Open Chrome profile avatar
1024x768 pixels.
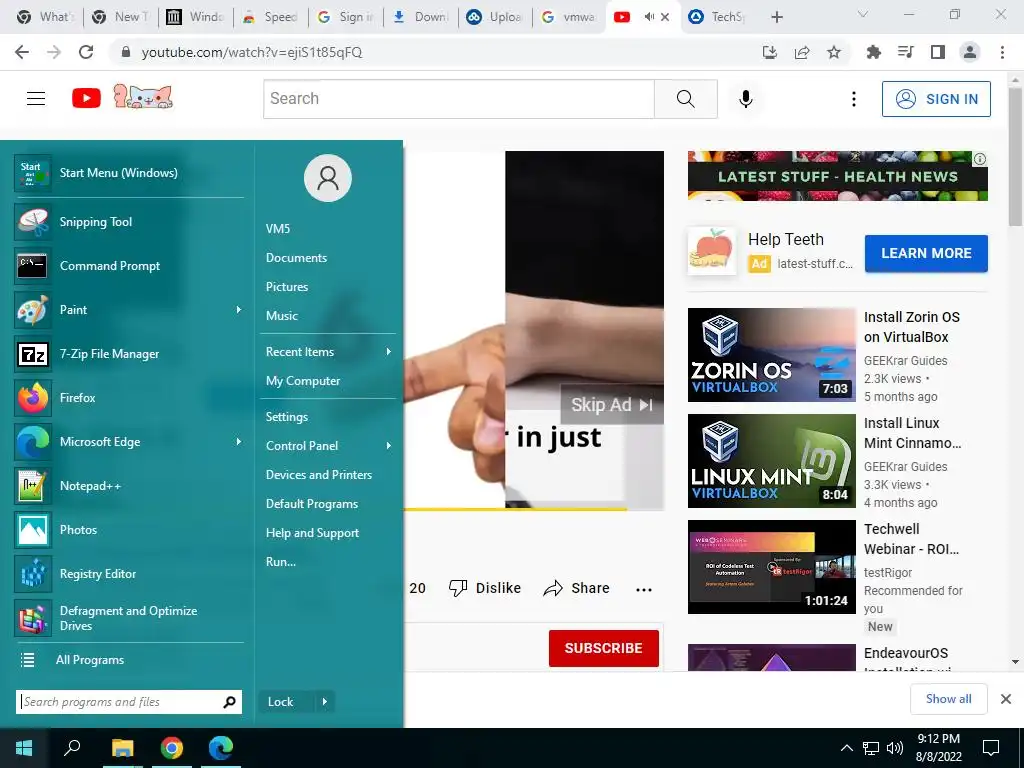(970, 52)
